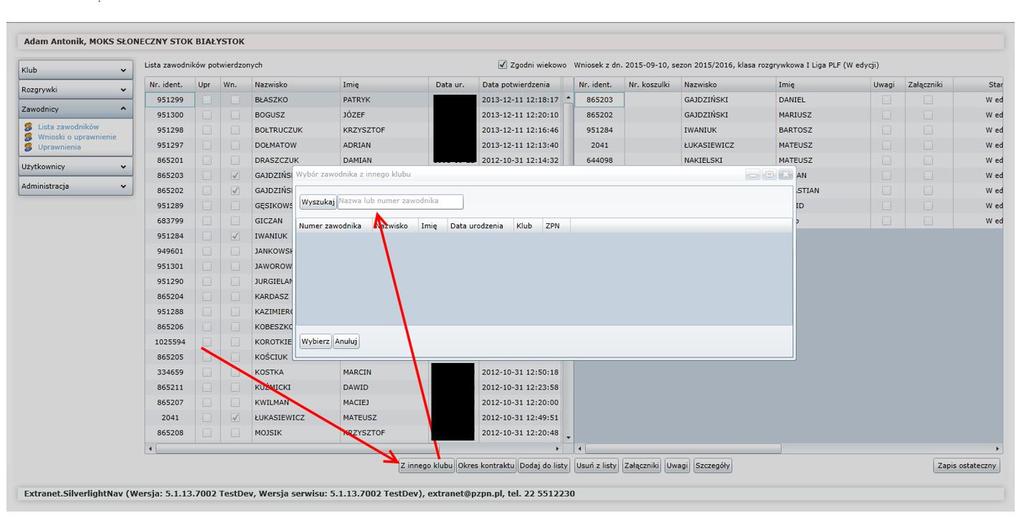The width and height of the screenshot is (1024, 518).
Task: Click the DRASZCZUK surname cell
Action: click(x=296, y=160)
